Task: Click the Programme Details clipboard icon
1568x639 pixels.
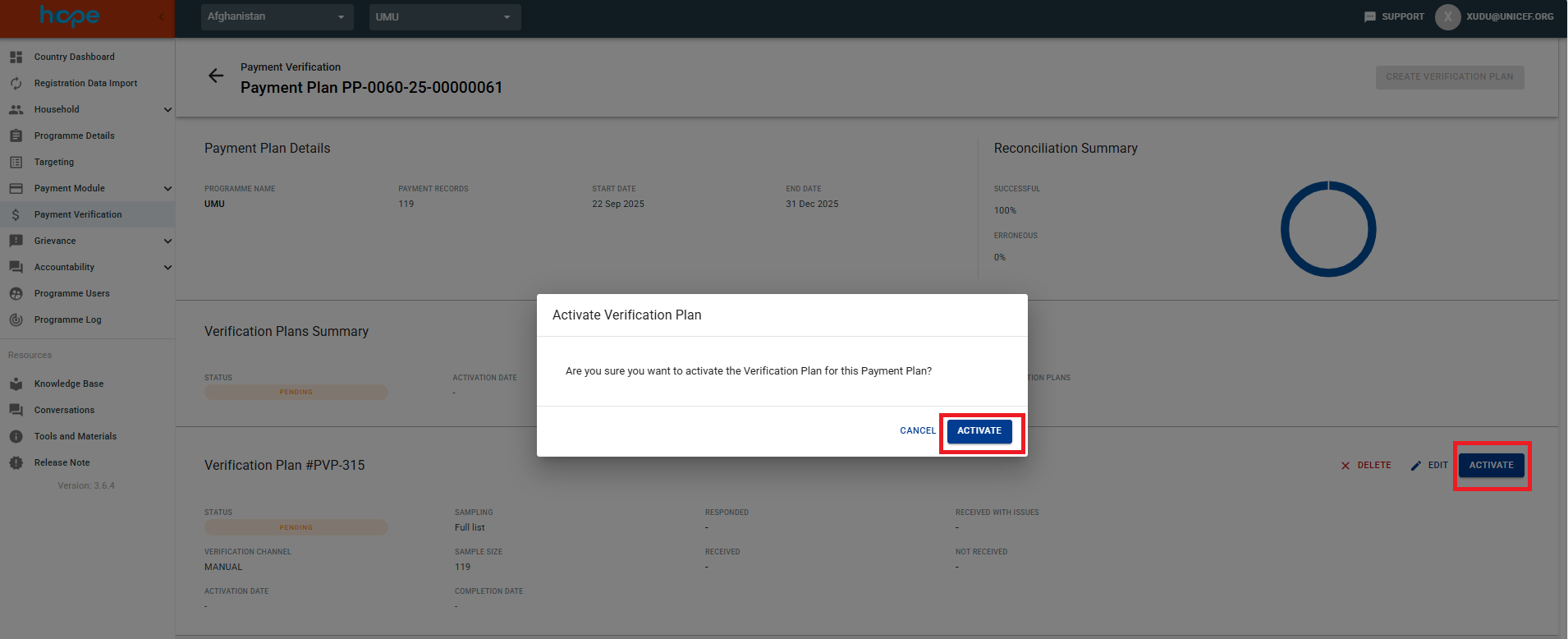Action: coord(16,136)
